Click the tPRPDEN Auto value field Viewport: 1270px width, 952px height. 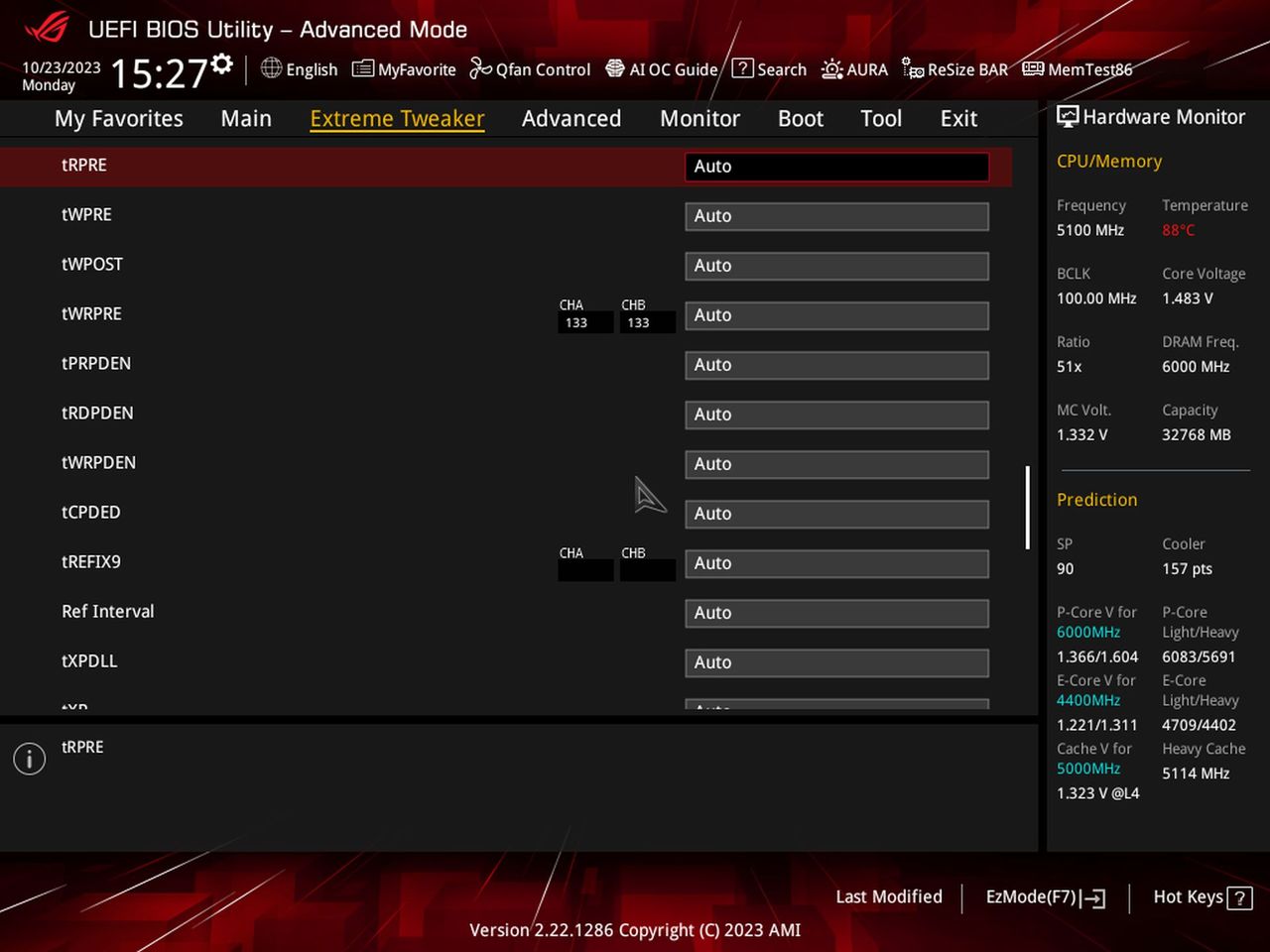(837, 365)
